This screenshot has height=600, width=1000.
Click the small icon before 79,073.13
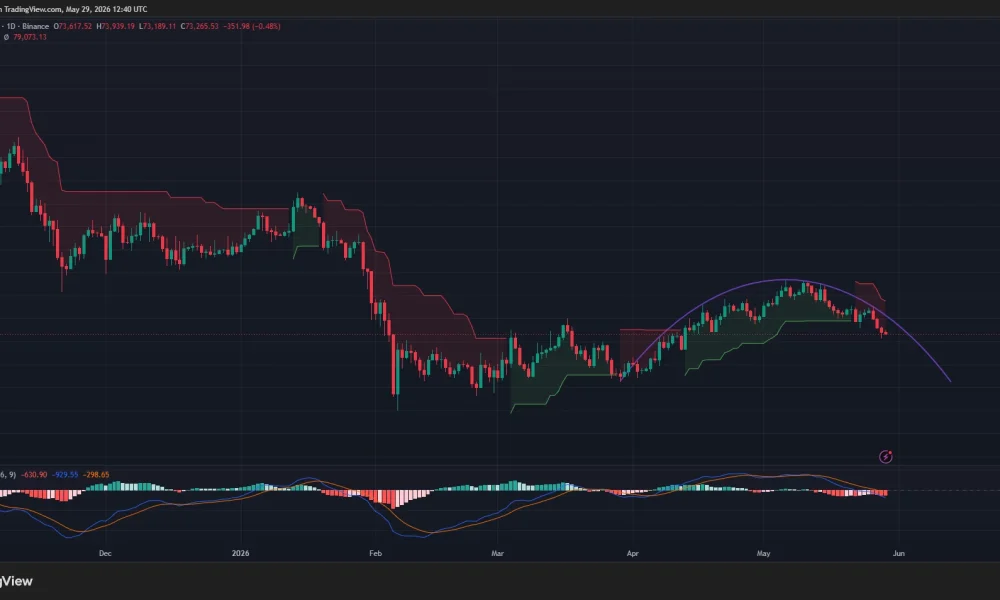[x=6, y=37]
